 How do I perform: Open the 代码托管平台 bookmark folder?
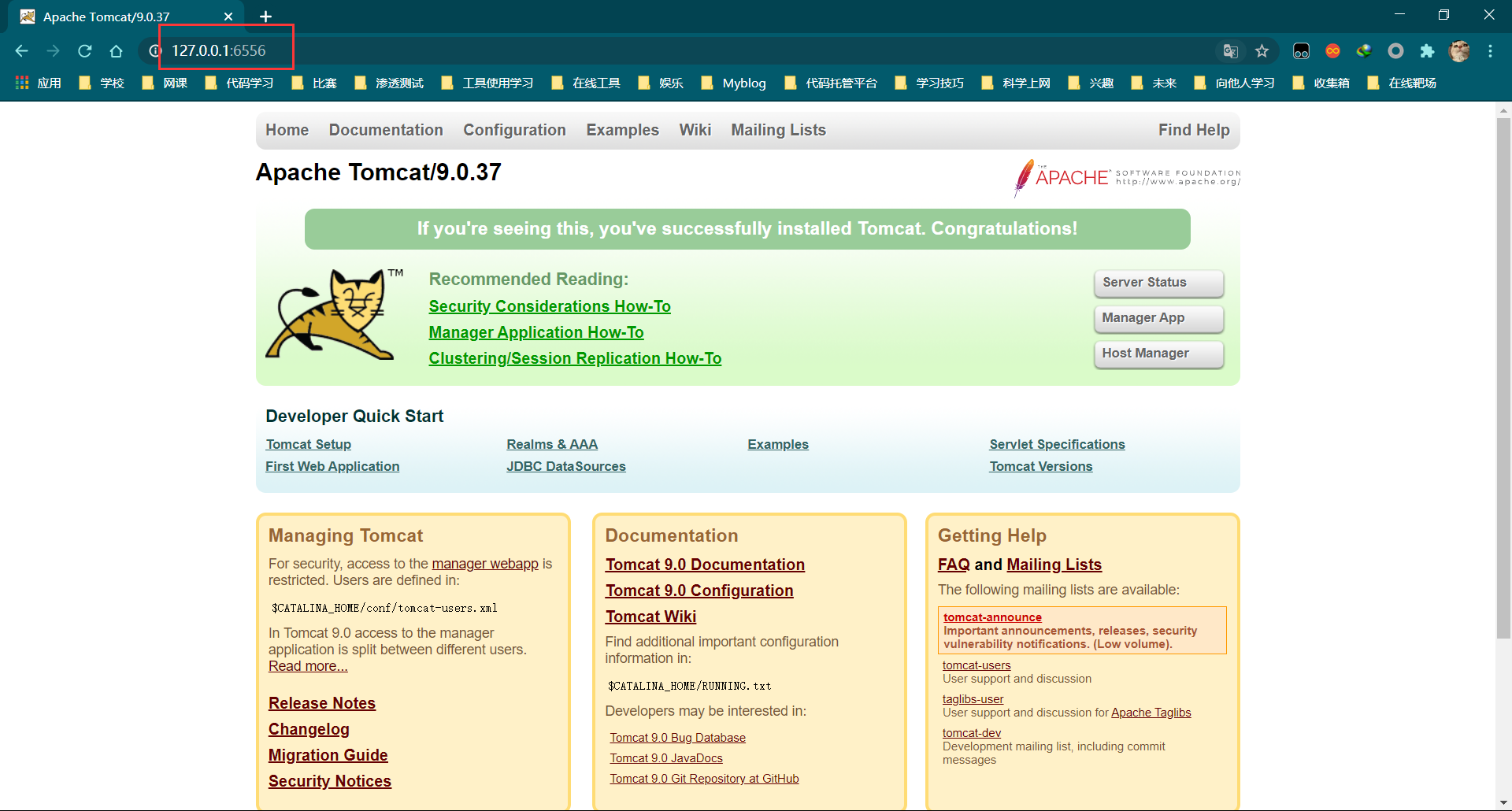tap(831, 83)
